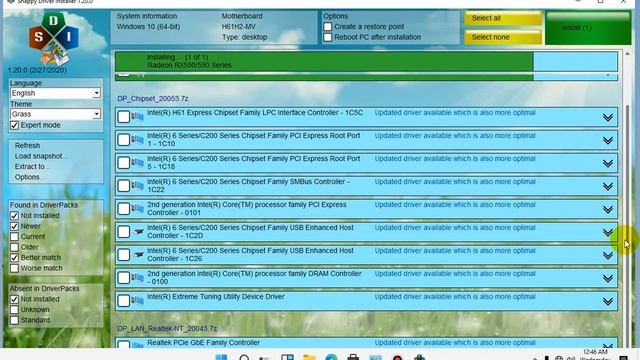Enable Older filter checkbox
The image size is (640, 360).
point(14,247)
